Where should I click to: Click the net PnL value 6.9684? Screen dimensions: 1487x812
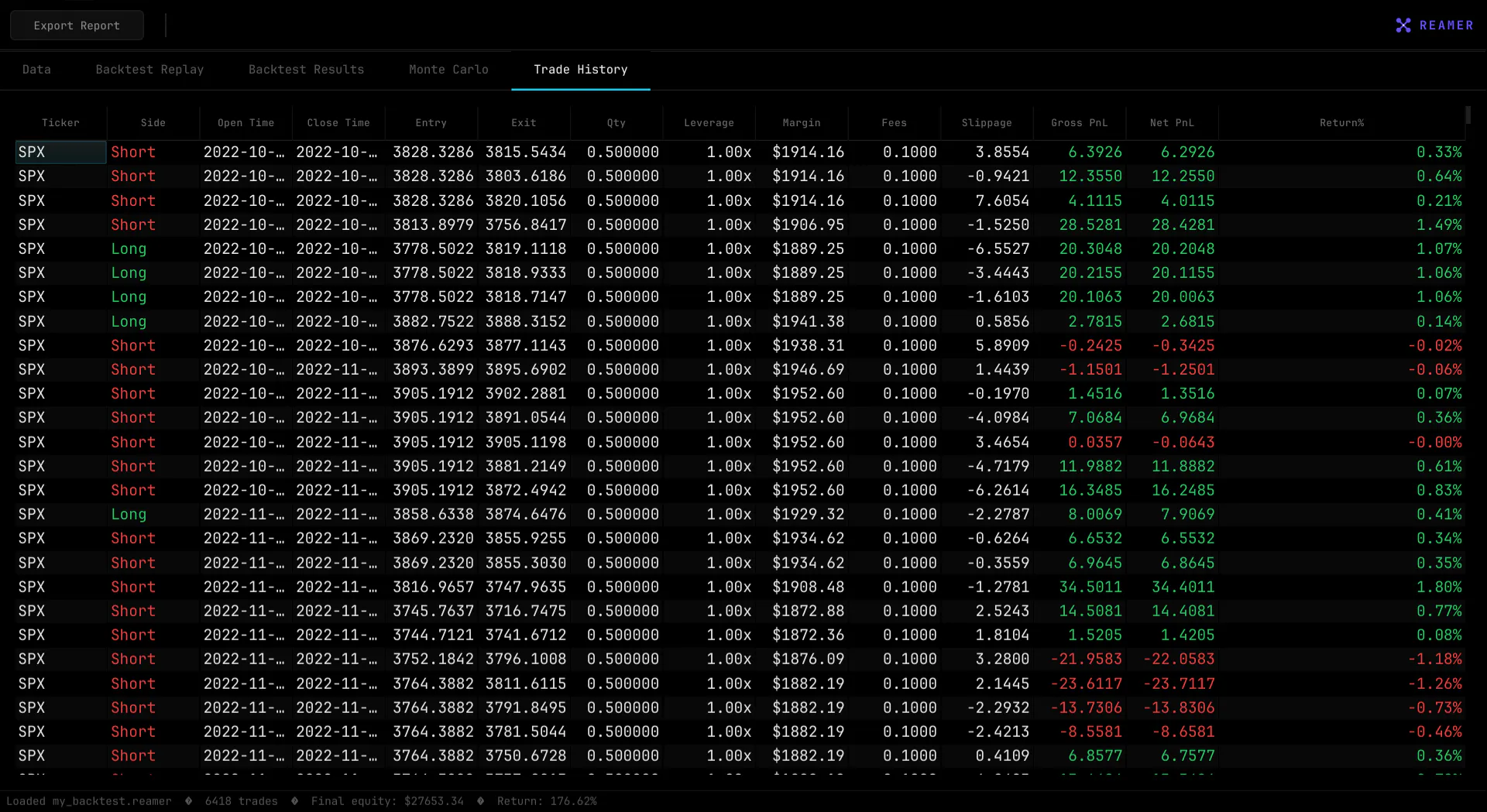coord(1187,417)
